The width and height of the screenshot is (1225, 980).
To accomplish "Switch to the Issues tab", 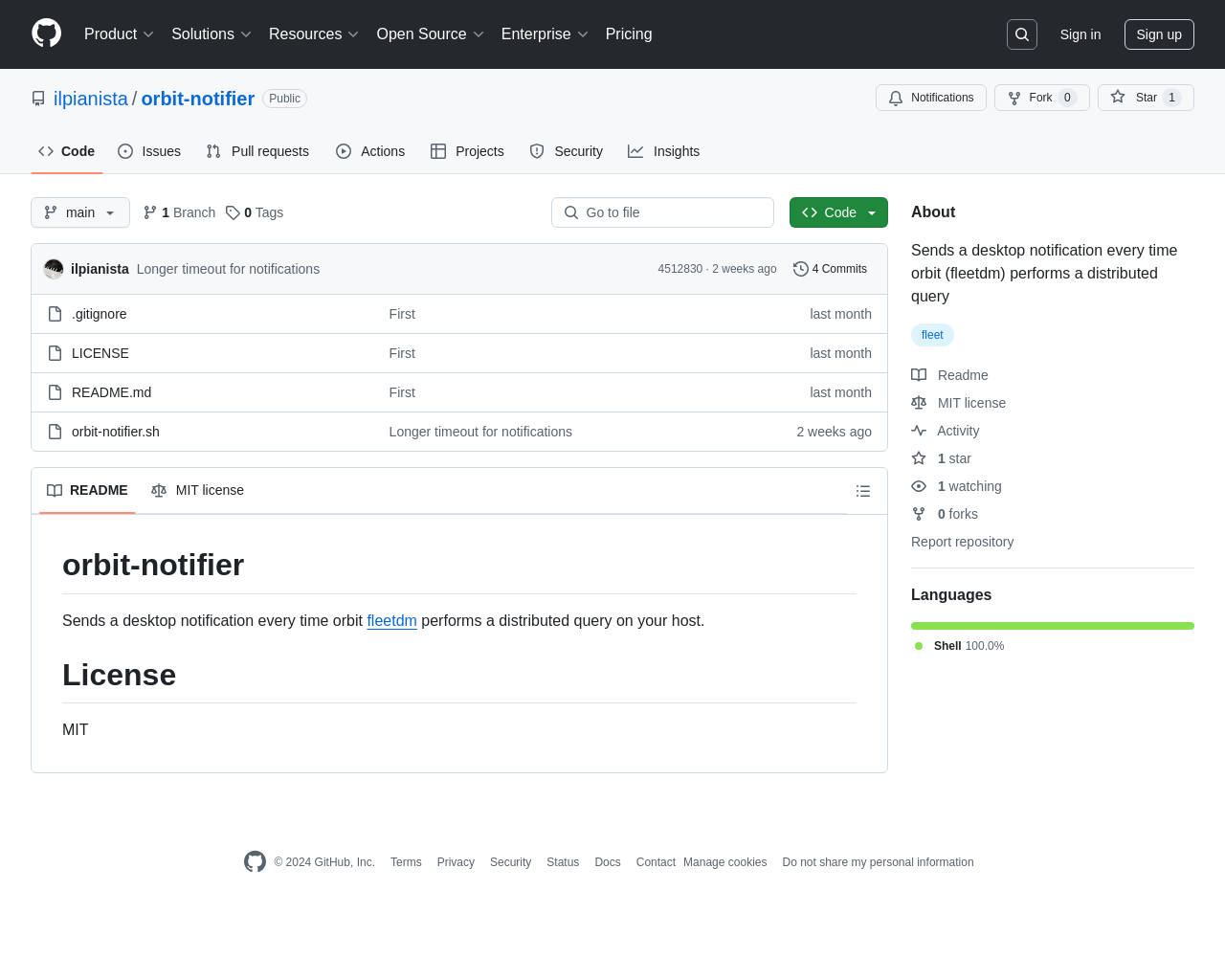I will [x=149, y=151].
